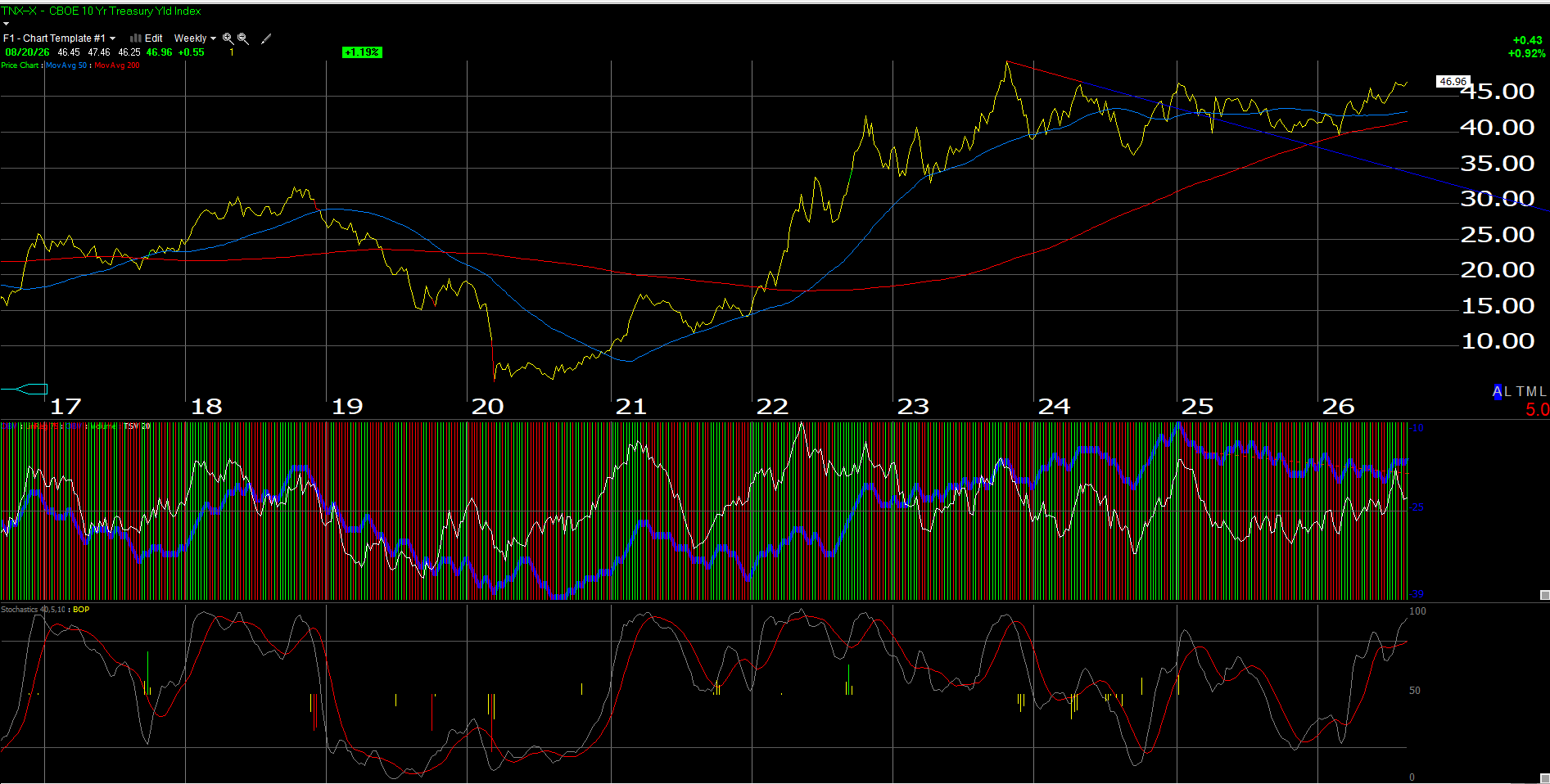This screenshot has height=784, width=1550.
Task: Click the 46.96 current price tag
Action: pyautogui.click(x=1453, y=82)
